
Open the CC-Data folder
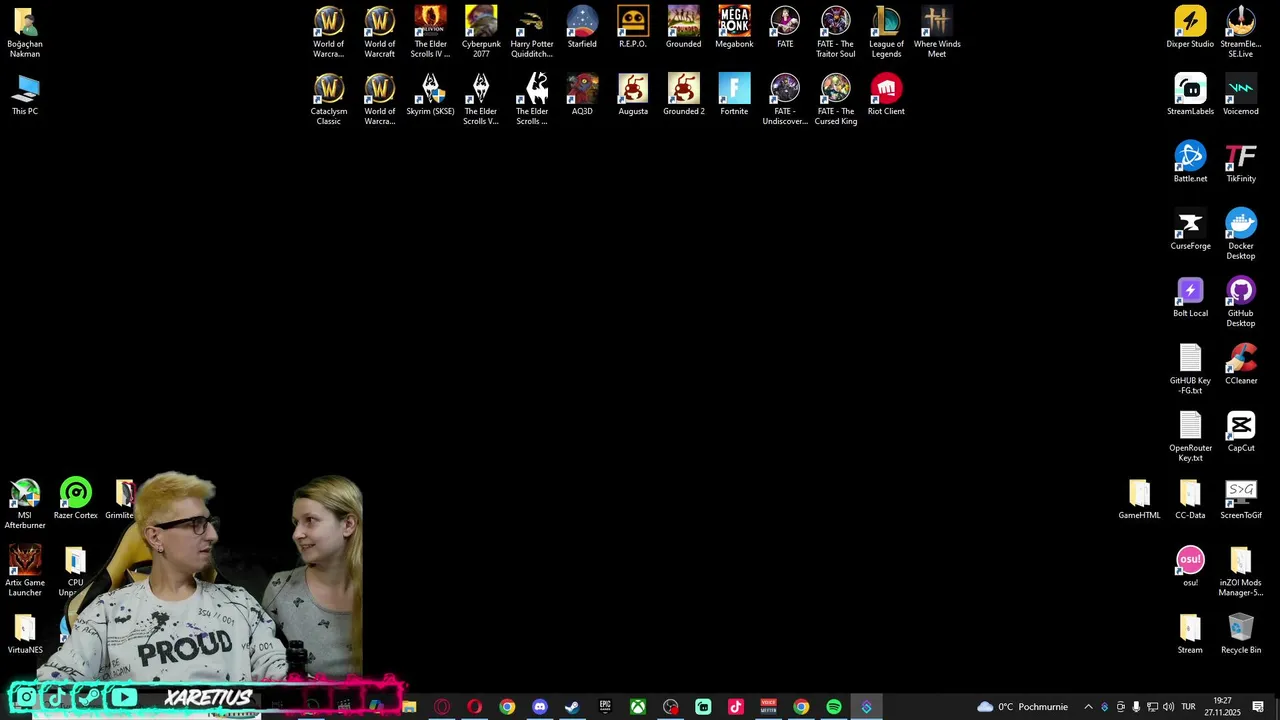[x=1190, y=498]
